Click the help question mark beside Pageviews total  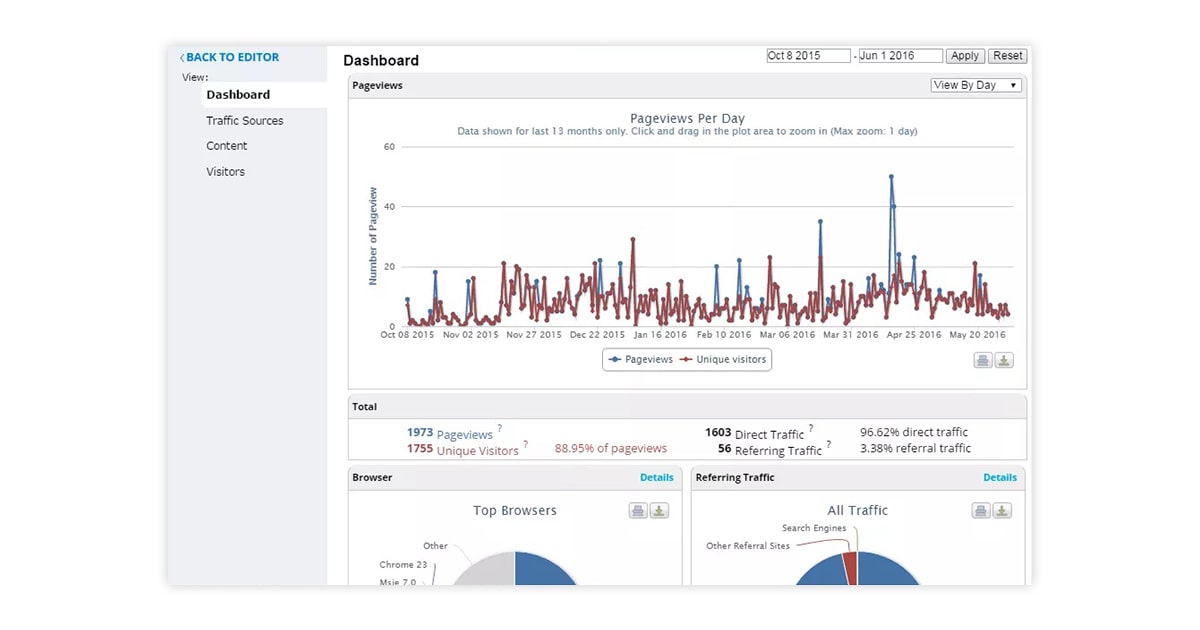click(x=499, y=429)
